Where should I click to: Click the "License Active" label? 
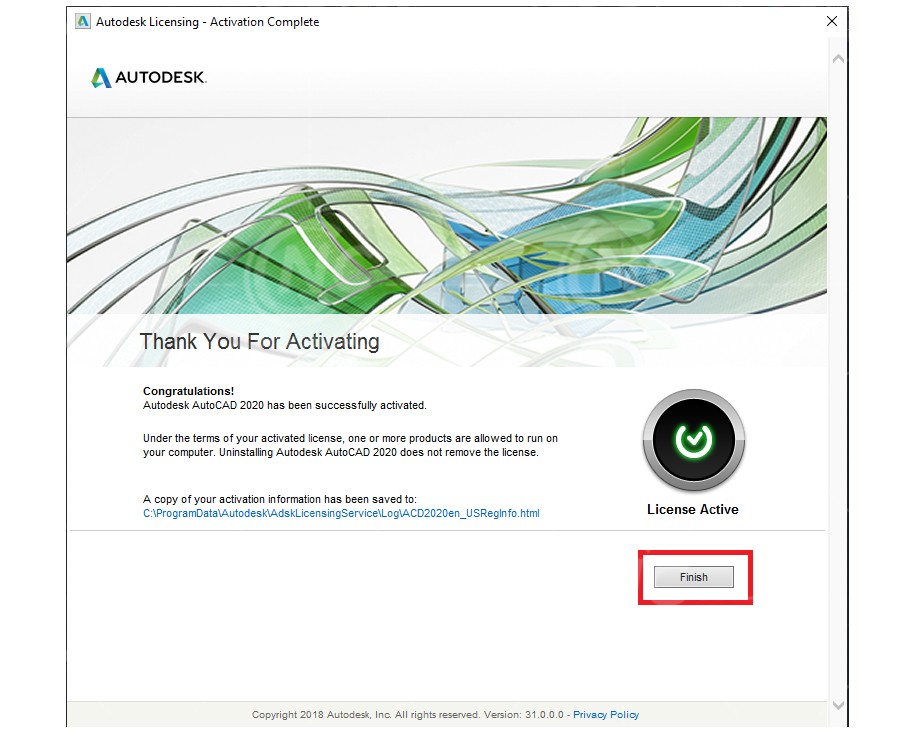tap(692, 510)
